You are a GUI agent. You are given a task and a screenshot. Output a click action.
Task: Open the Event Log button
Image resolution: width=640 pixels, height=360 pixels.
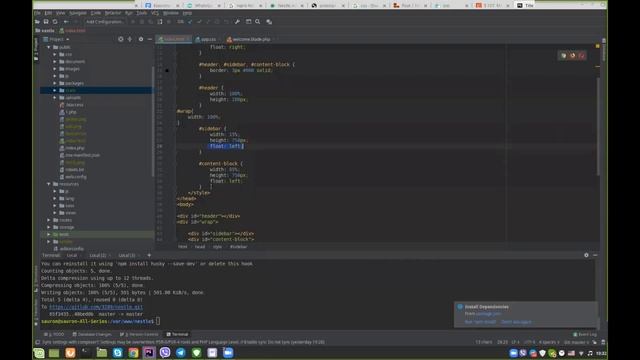tap(584, 334)
